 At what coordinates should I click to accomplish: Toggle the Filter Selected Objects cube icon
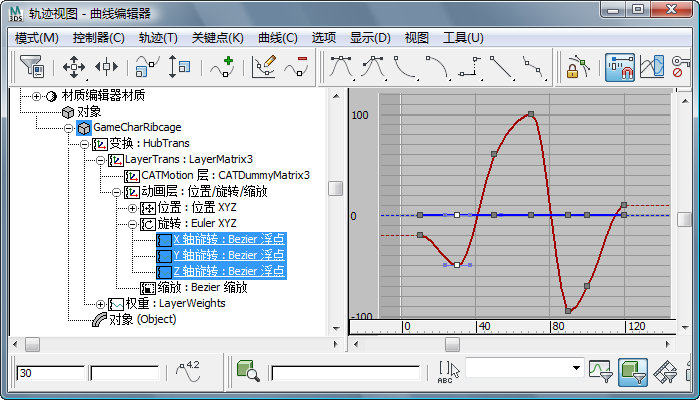pyautogui.click(x=633, y=372)
